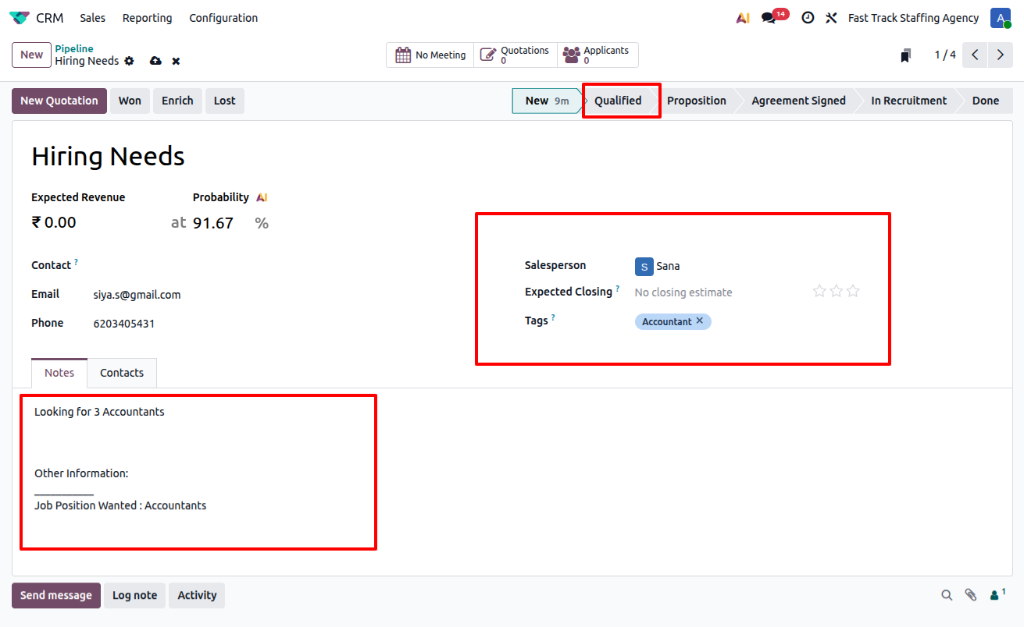Open the attachments paperclip icon
This screenshot has width=1024, height=627.
tap(970, 595)
